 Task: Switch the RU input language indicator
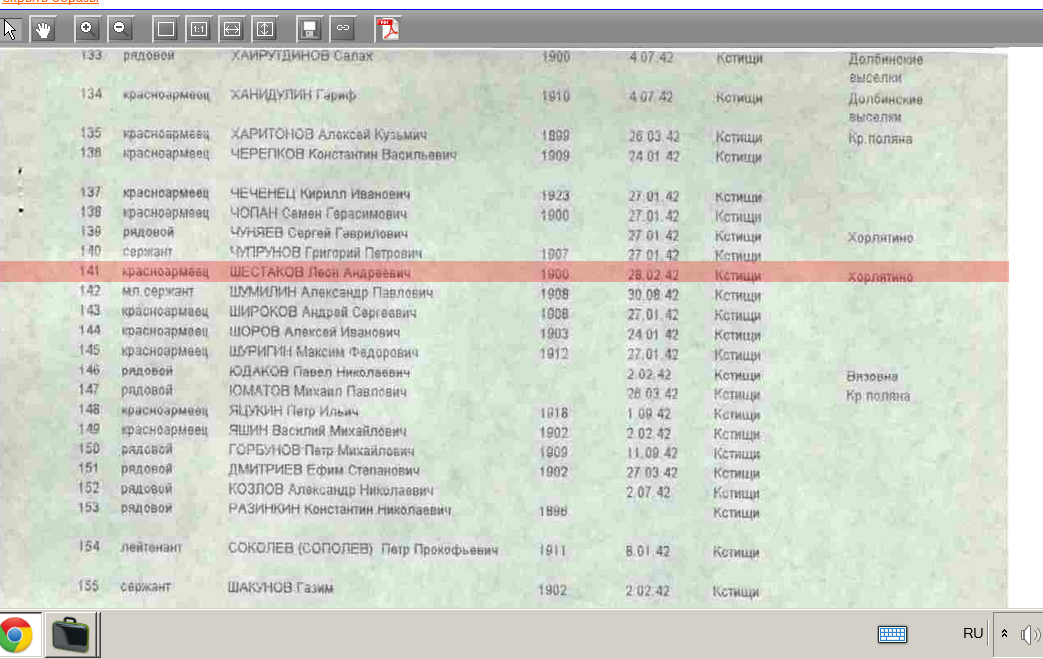[x=972, y=634]
